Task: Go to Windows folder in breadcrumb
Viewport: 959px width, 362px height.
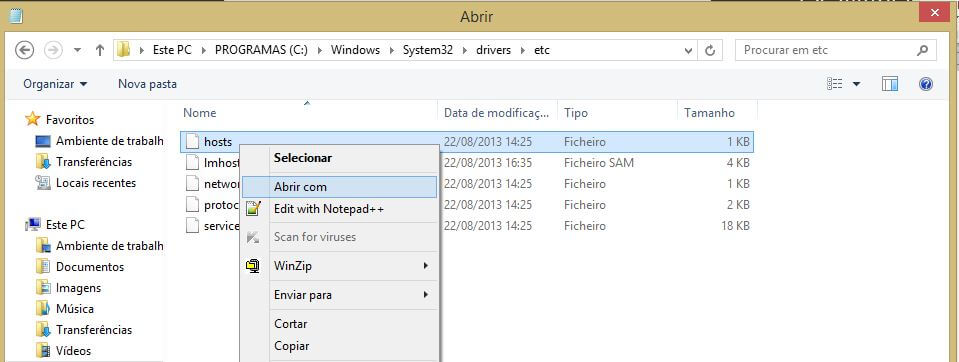Action: (355, 50)
